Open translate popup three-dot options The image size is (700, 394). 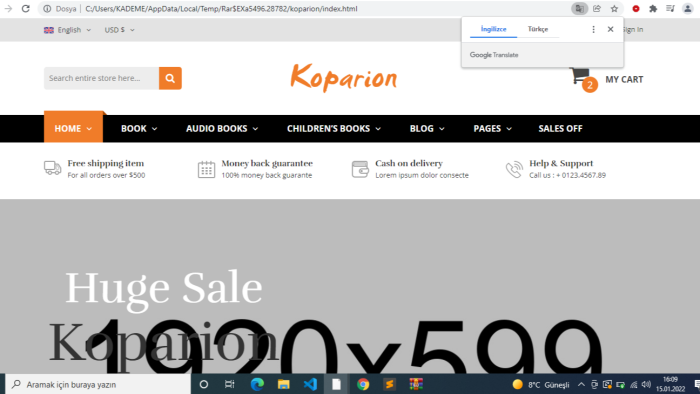pos(593,29)
